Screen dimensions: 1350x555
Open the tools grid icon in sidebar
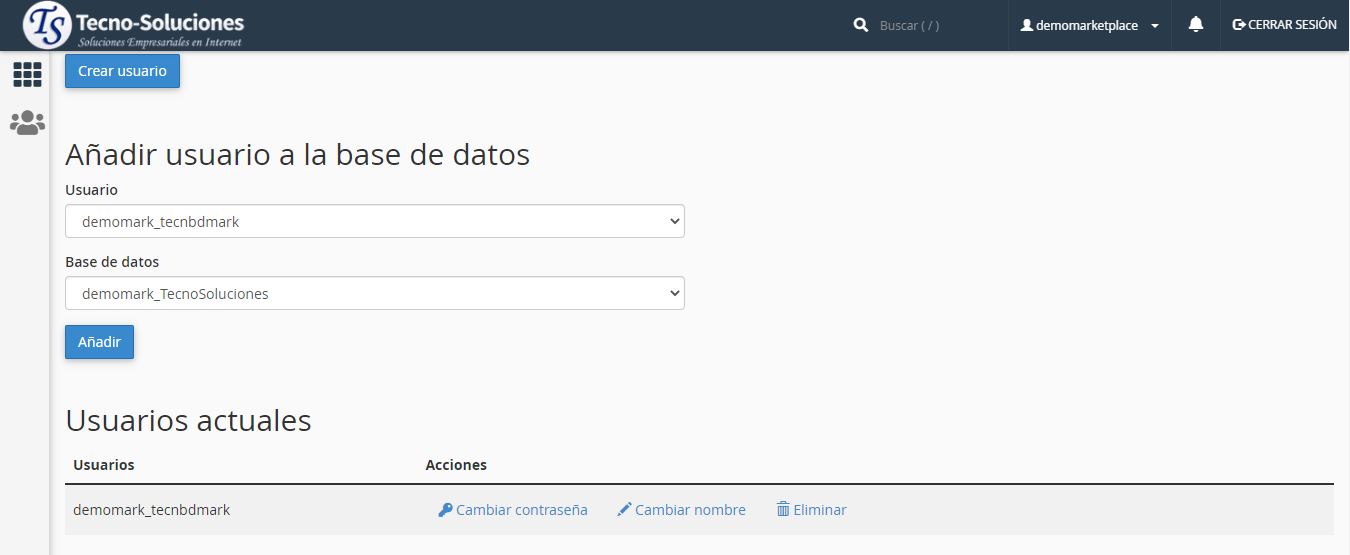click(27, 75)
